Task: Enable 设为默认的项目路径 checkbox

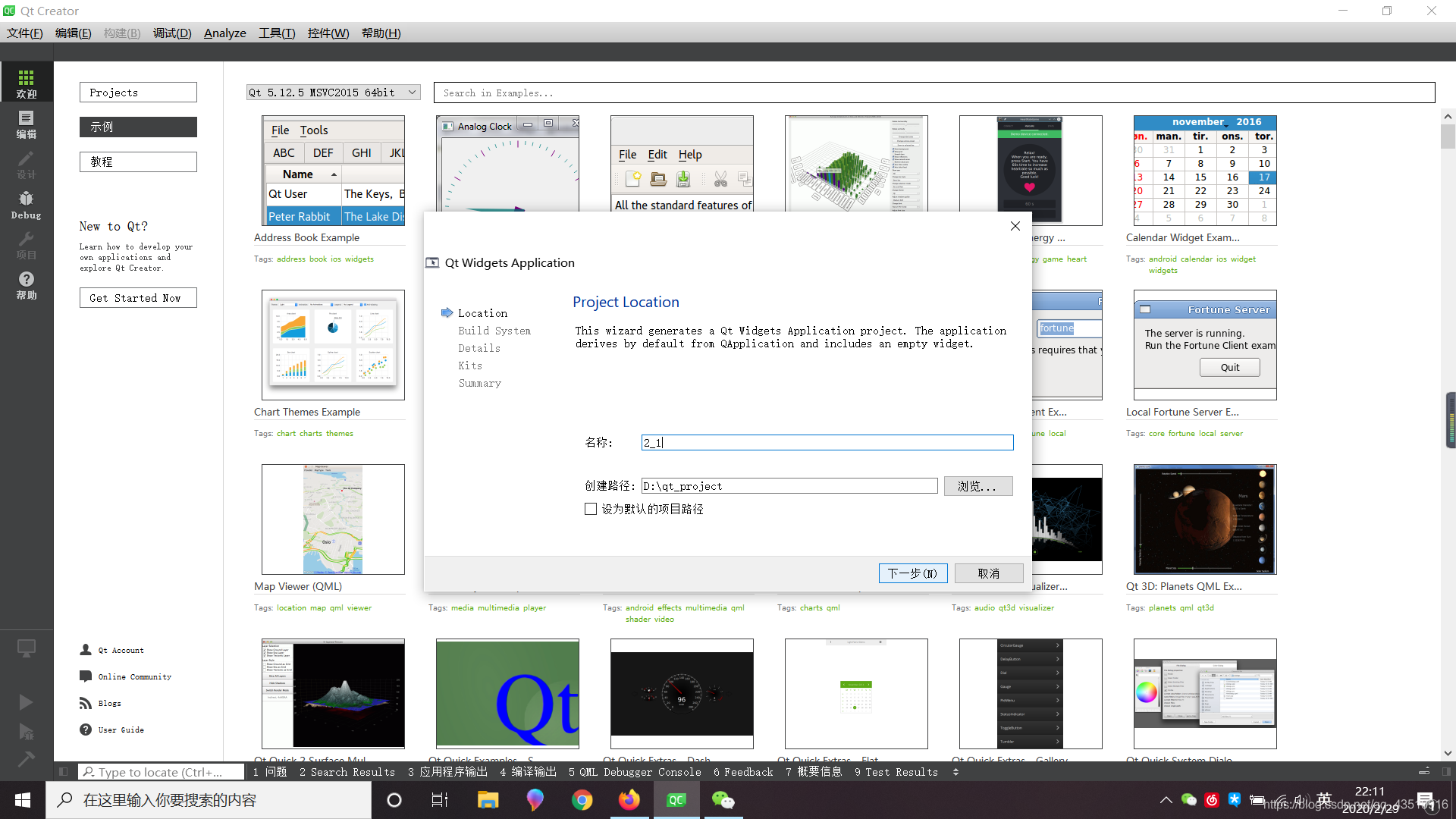Action: (589, 508)
